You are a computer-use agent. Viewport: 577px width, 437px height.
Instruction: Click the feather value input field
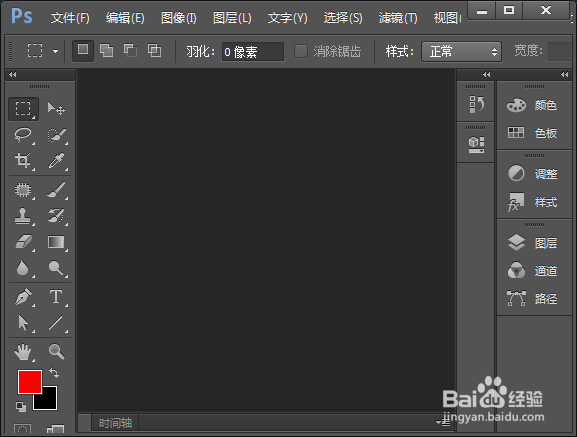tap(253, 51)
